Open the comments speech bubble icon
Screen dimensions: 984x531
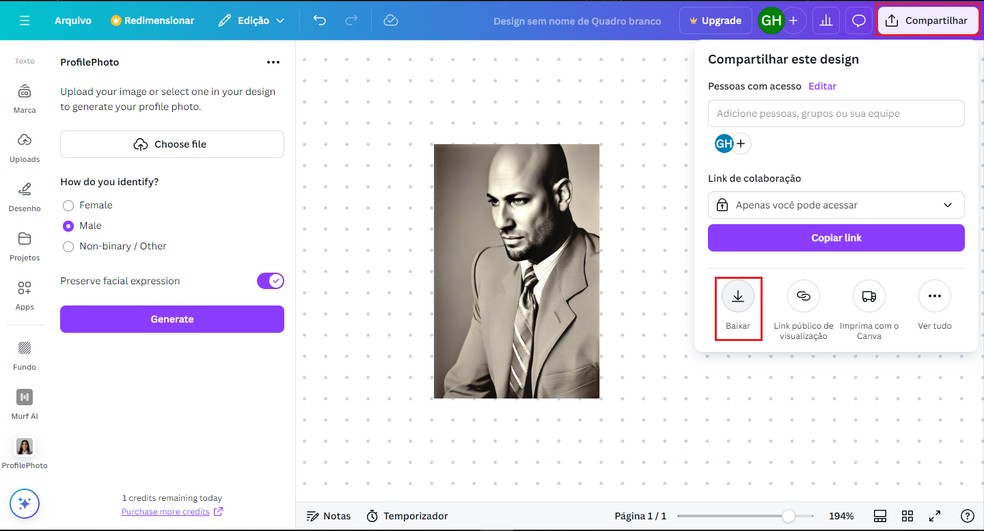tap(858, 21)
